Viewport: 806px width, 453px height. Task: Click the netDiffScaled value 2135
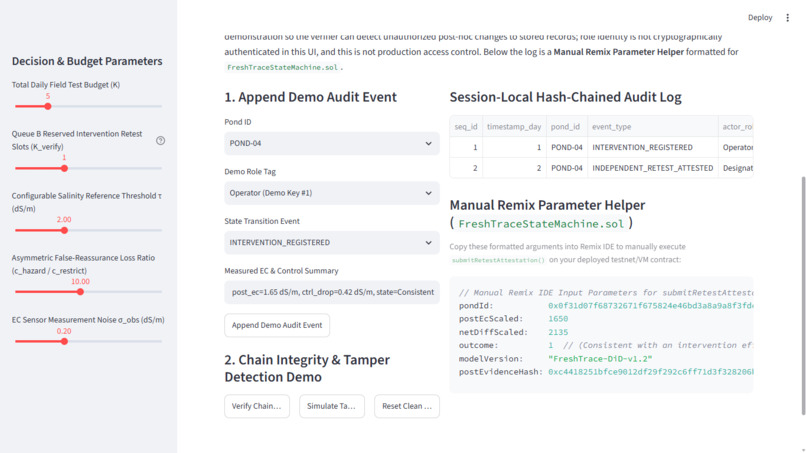pos(558,332)
